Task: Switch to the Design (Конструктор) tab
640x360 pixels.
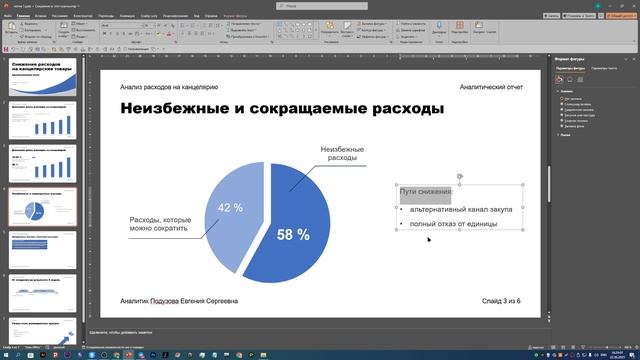Action: pyautogui.click(x=83, y=16)
